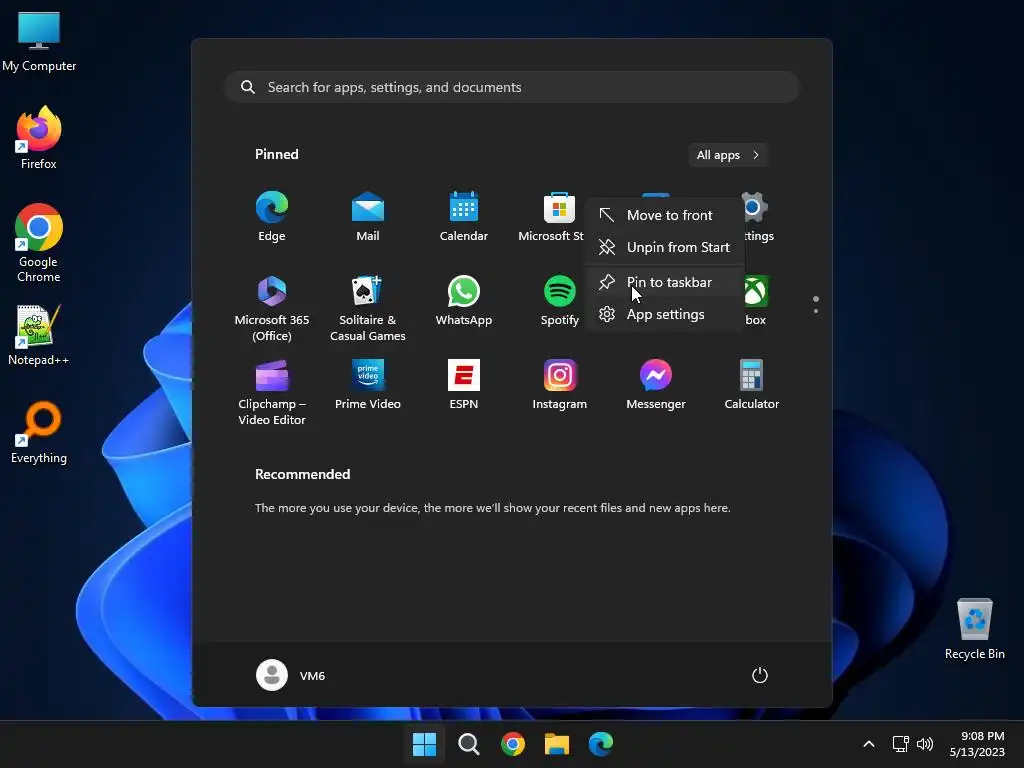Open the VM6 user account menu
This screenshot has height=768, width=1024.
[291, 675]
